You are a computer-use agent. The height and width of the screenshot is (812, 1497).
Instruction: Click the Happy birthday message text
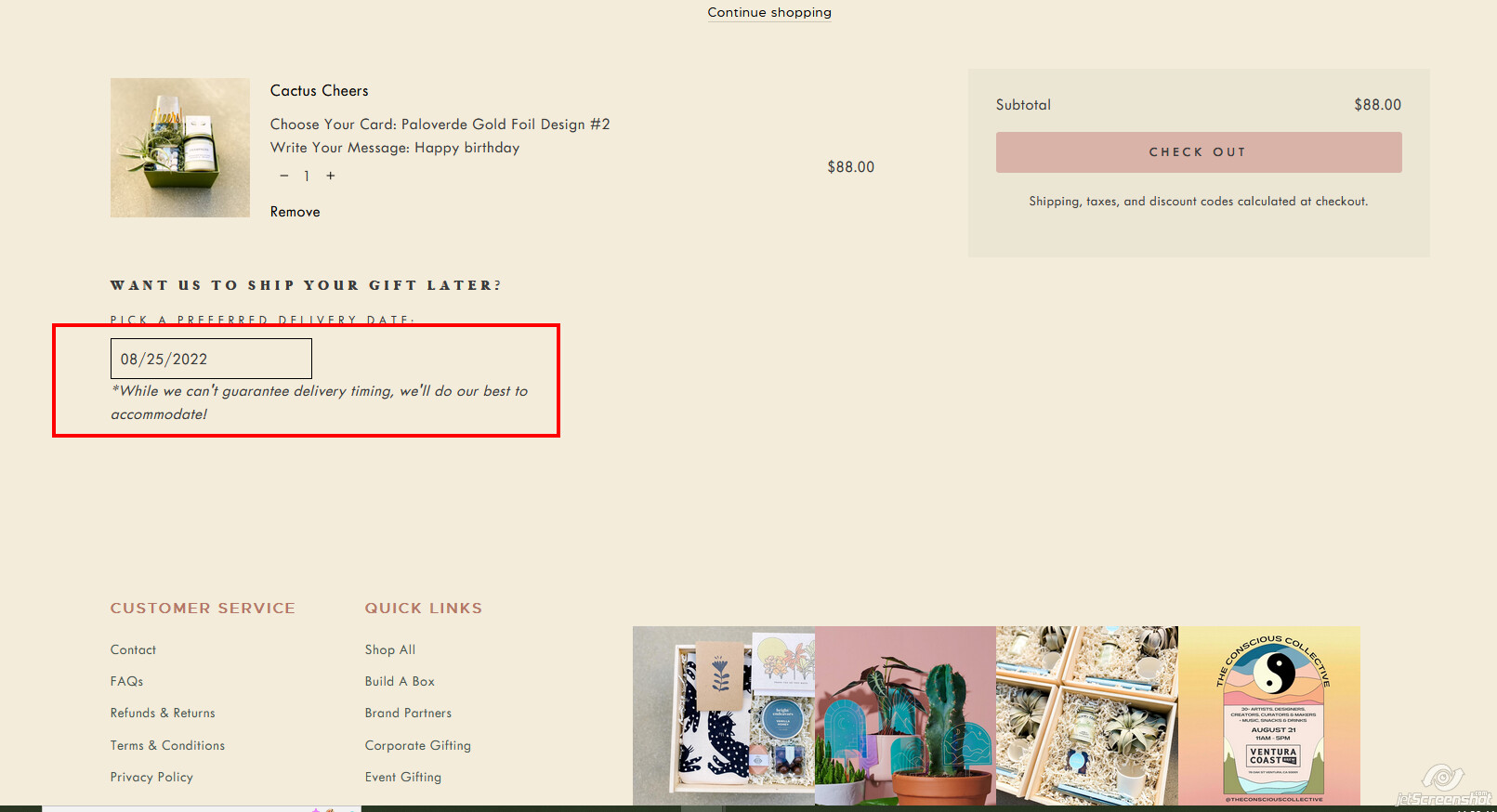point(466,148)
